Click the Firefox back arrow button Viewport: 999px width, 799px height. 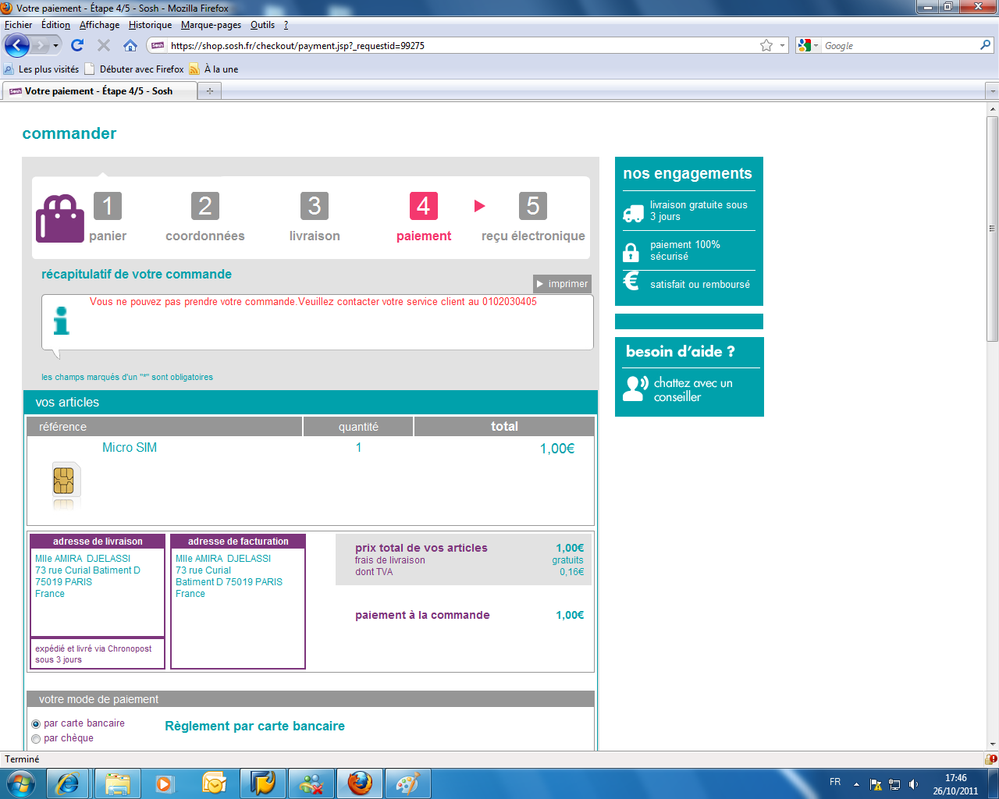(x=17, y=46)
